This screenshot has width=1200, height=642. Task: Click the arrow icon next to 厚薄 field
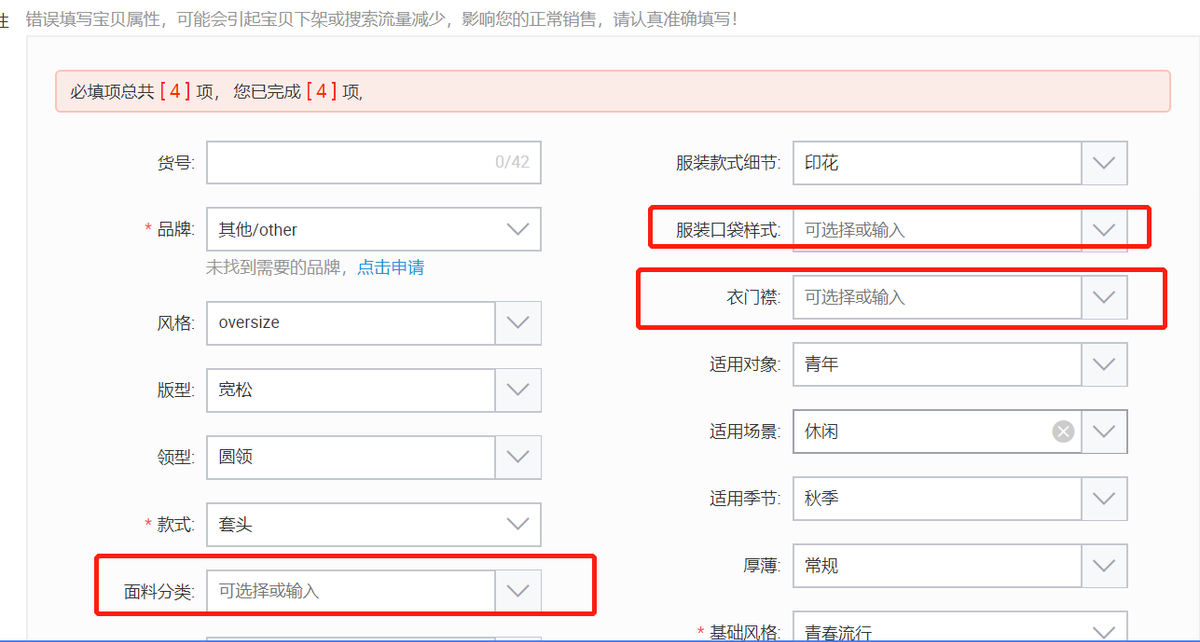1104,565
